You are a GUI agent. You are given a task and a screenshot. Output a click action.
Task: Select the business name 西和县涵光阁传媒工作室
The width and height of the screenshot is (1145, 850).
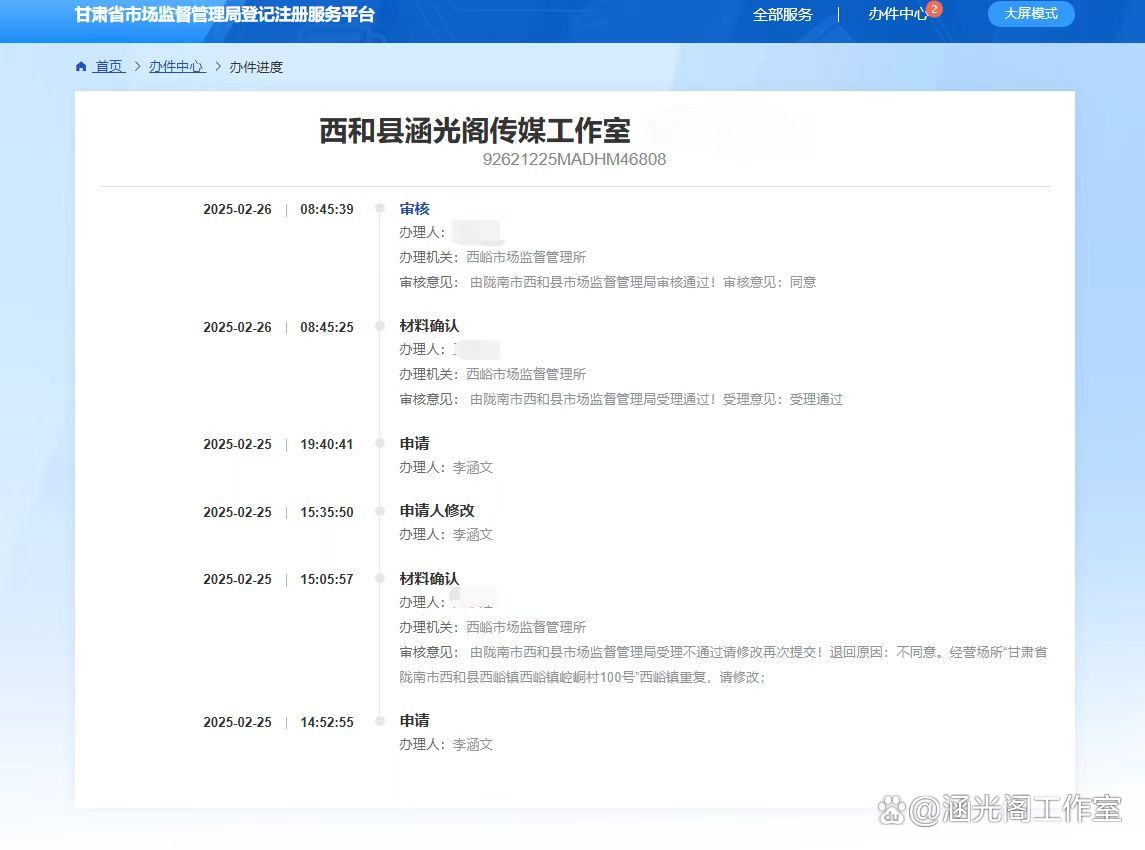click(475, 131)
